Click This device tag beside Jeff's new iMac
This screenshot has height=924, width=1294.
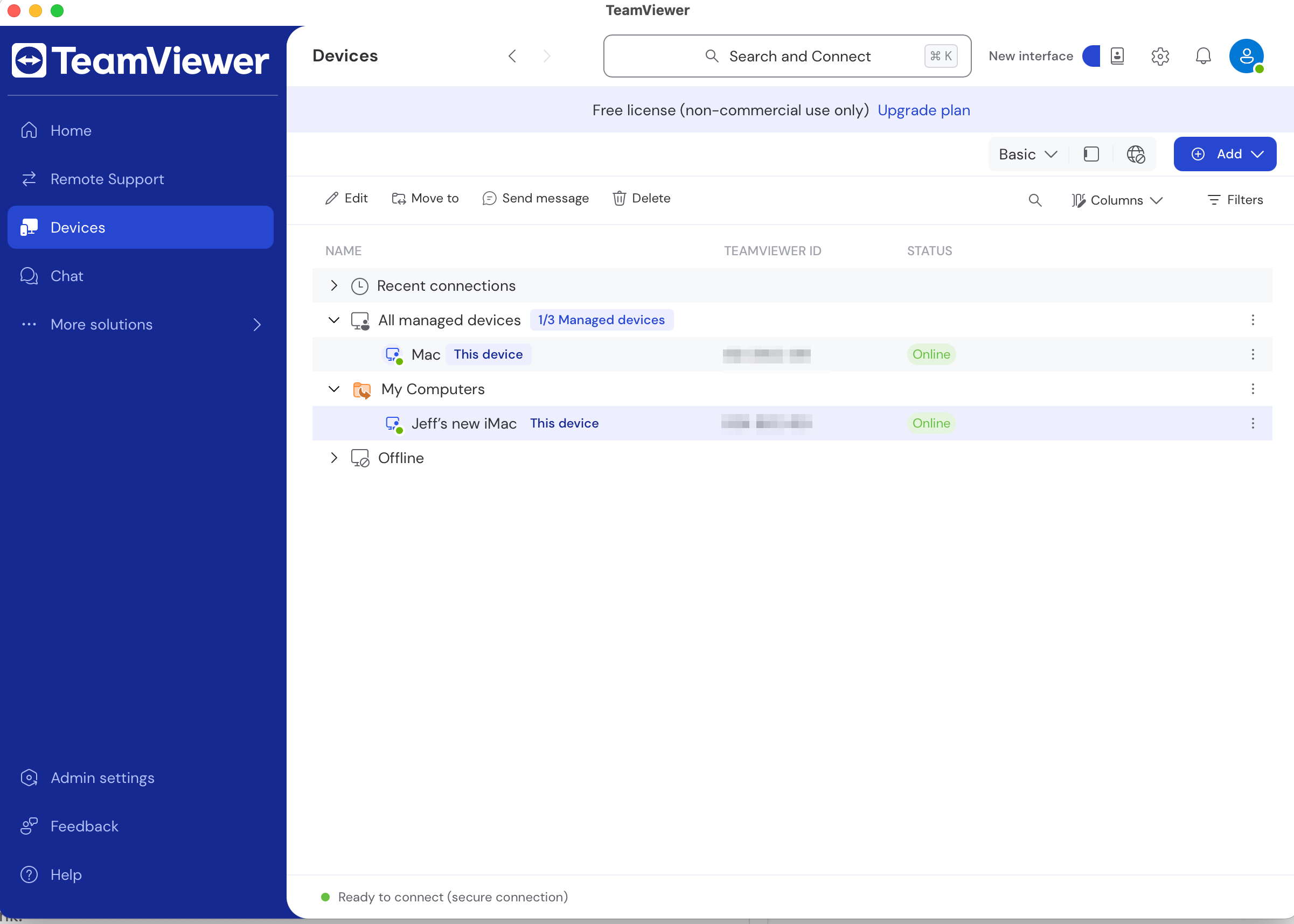564,423
